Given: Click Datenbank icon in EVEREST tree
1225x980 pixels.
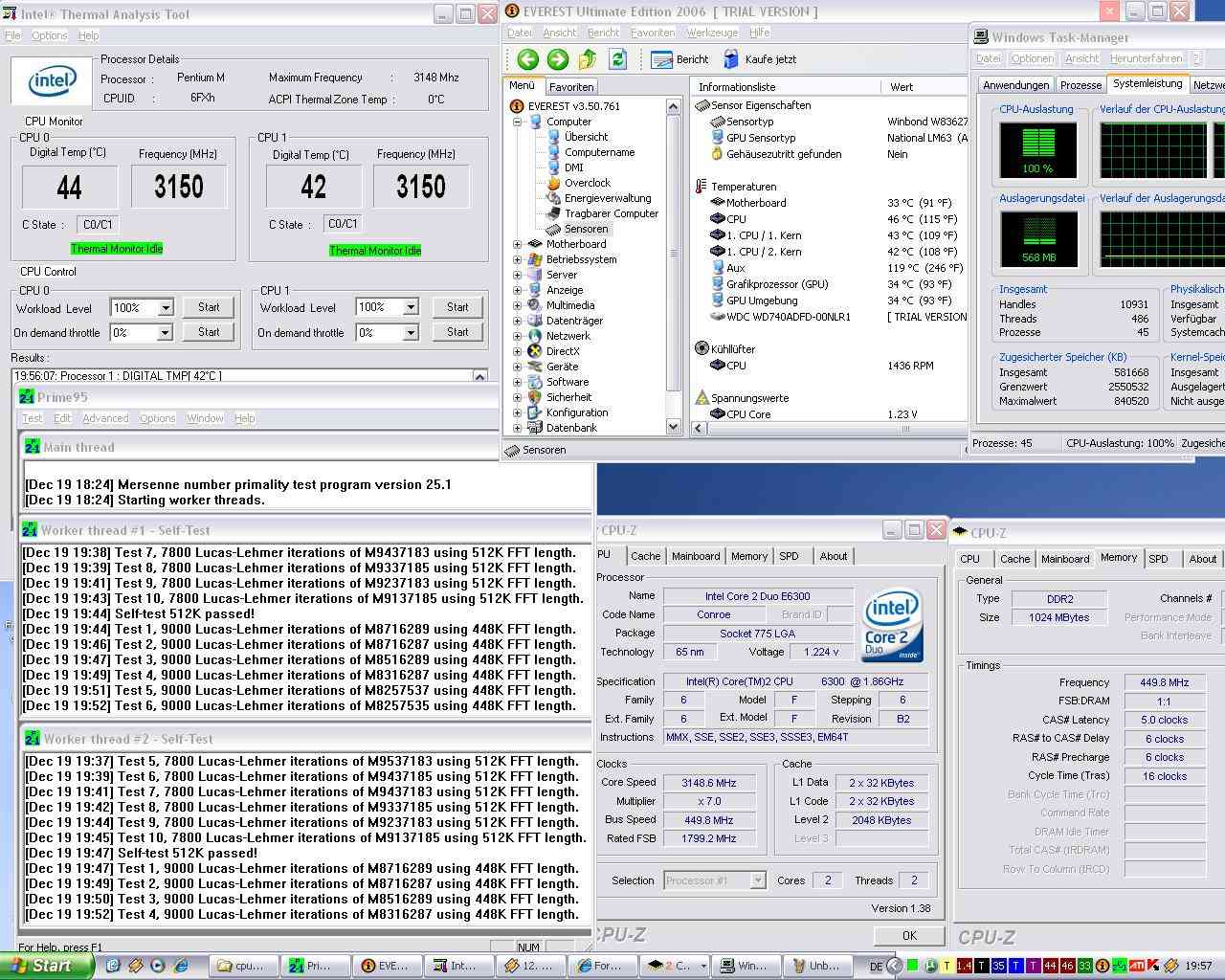Looking at the screenshot, I should click(x=535, y=428).
